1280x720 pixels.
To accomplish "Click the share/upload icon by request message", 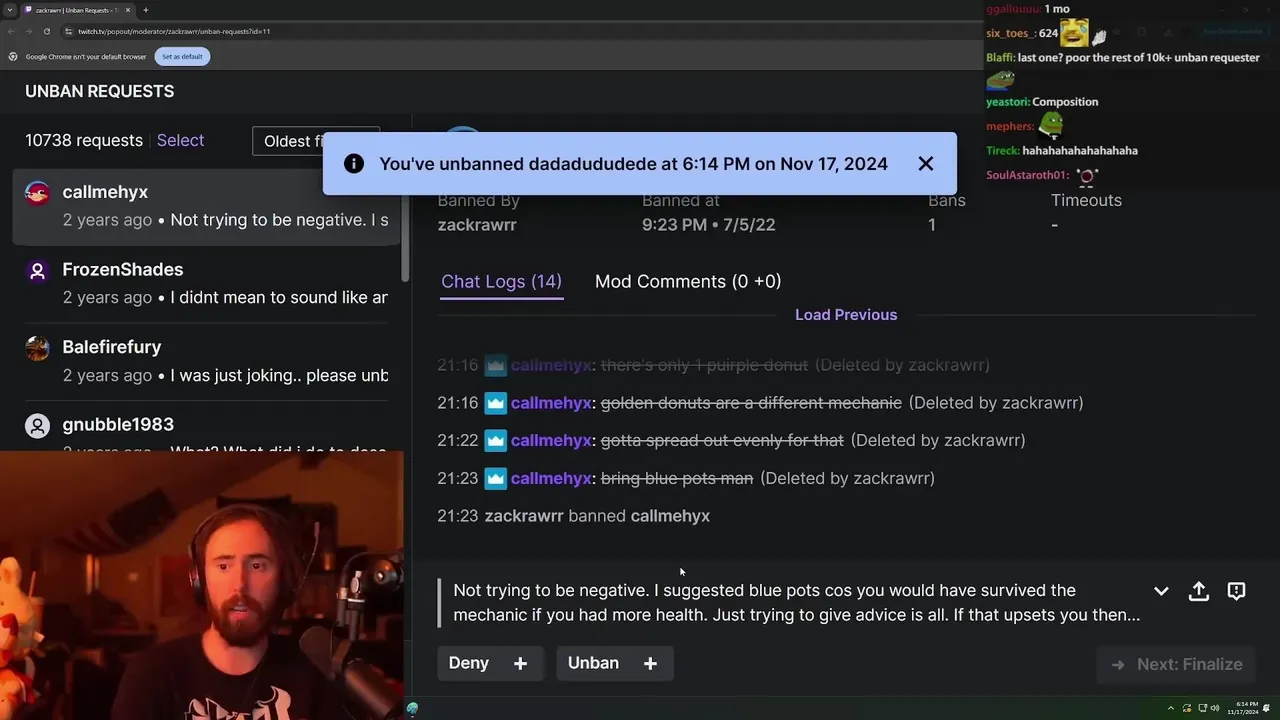I will pyautogui.click(x=1199, y=591).
